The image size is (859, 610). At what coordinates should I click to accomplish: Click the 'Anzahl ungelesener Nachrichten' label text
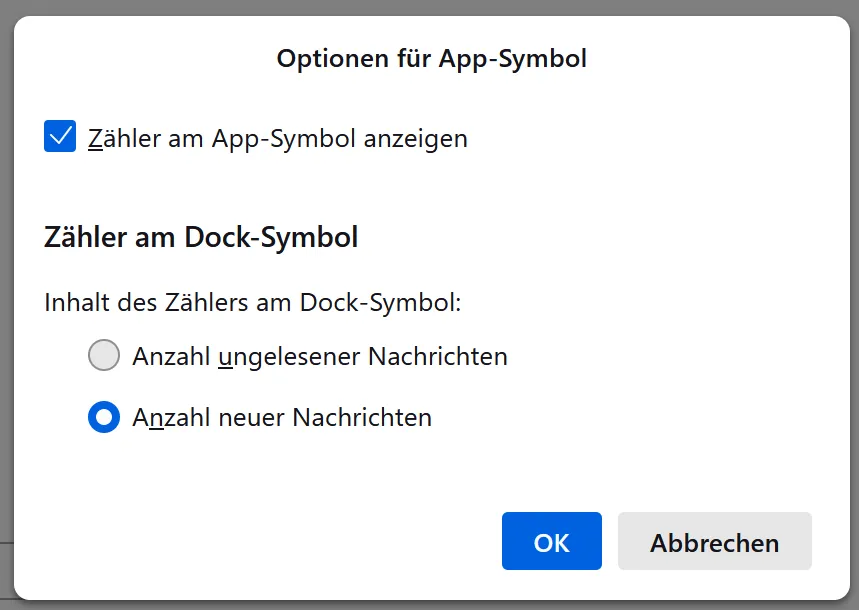click(320, 357)
